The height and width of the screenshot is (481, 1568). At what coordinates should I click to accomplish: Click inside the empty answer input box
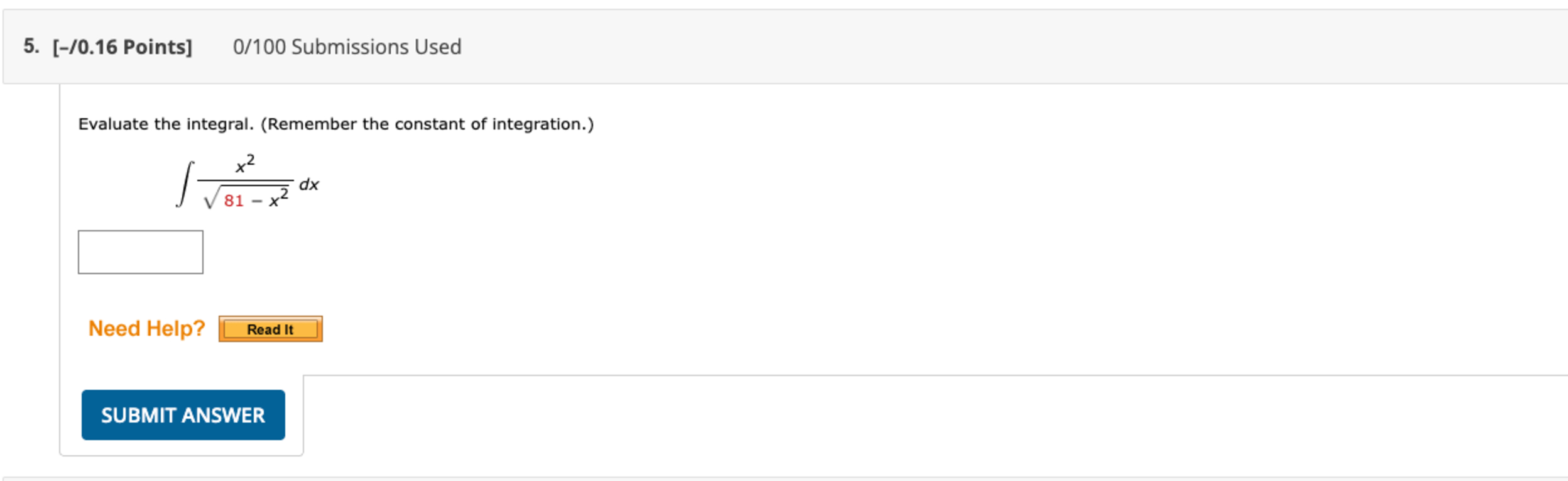point(139,252)
